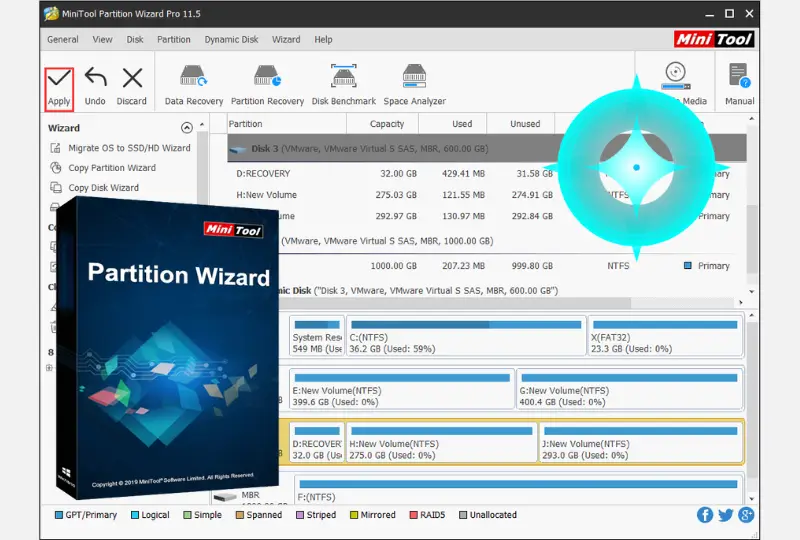
Task: Select the X(FAT32) 23.3 GB block
Action: (666, 335)
